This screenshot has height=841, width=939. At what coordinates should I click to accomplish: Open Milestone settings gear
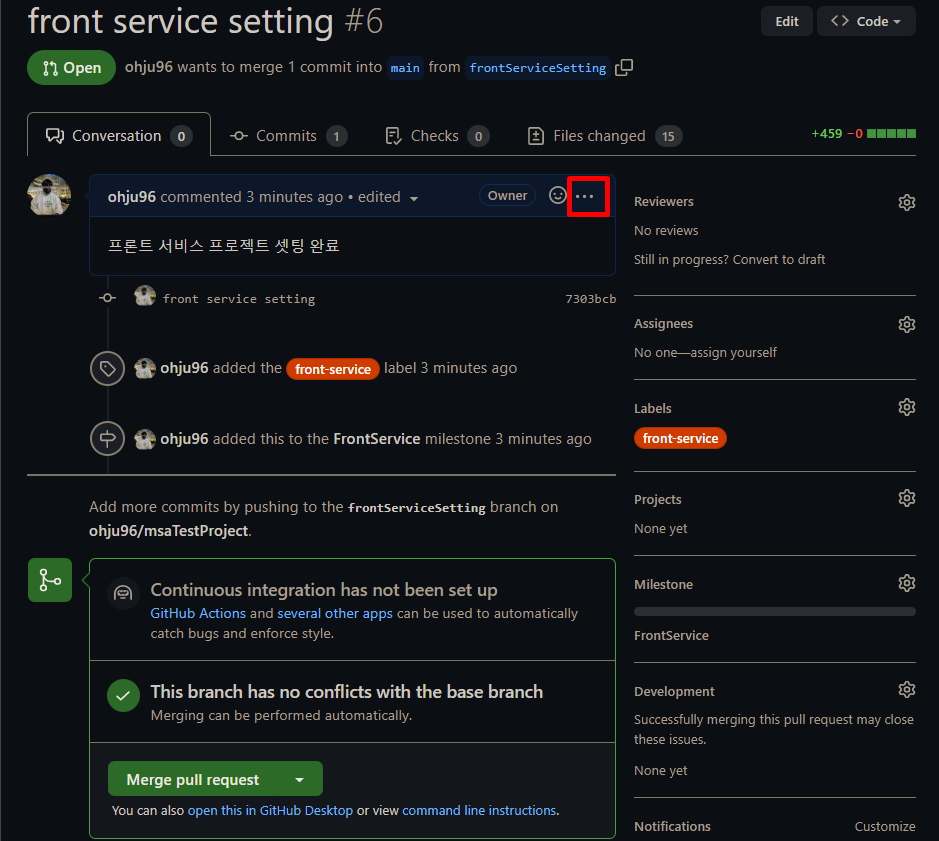tap(907, 583)
